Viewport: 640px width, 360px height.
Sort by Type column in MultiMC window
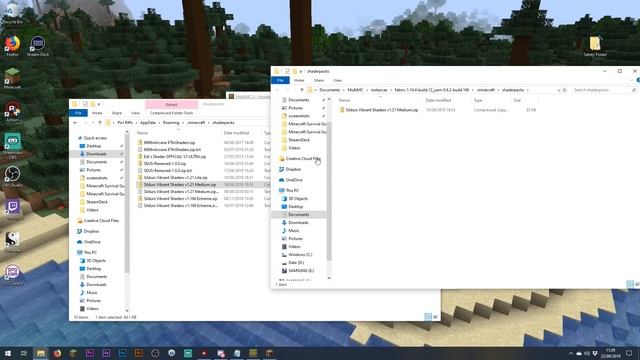(x=478, y=100)
